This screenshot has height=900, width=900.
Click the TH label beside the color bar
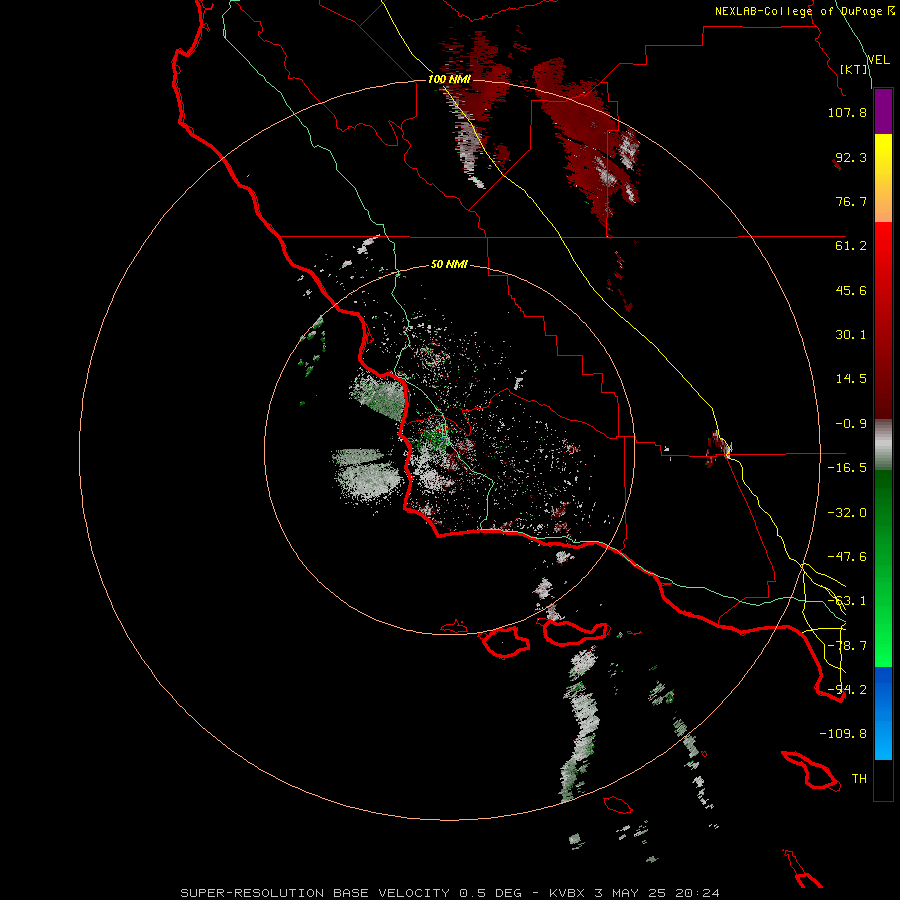(x=859, y=779)
